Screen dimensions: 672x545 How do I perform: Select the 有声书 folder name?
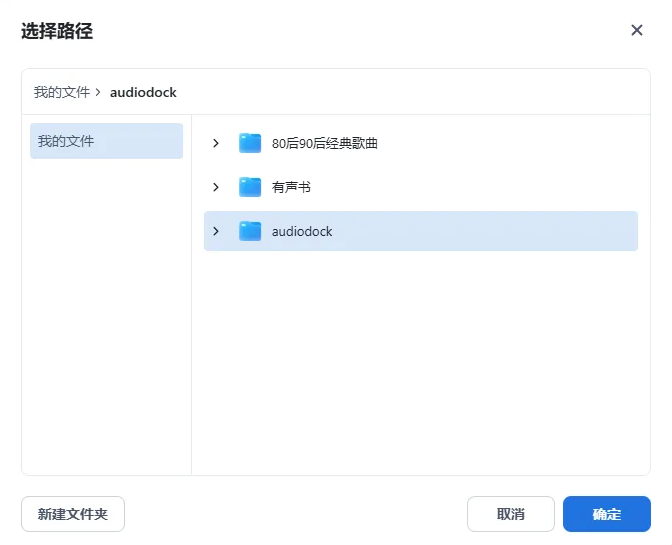pyautogui.click(x=291, y=187)
